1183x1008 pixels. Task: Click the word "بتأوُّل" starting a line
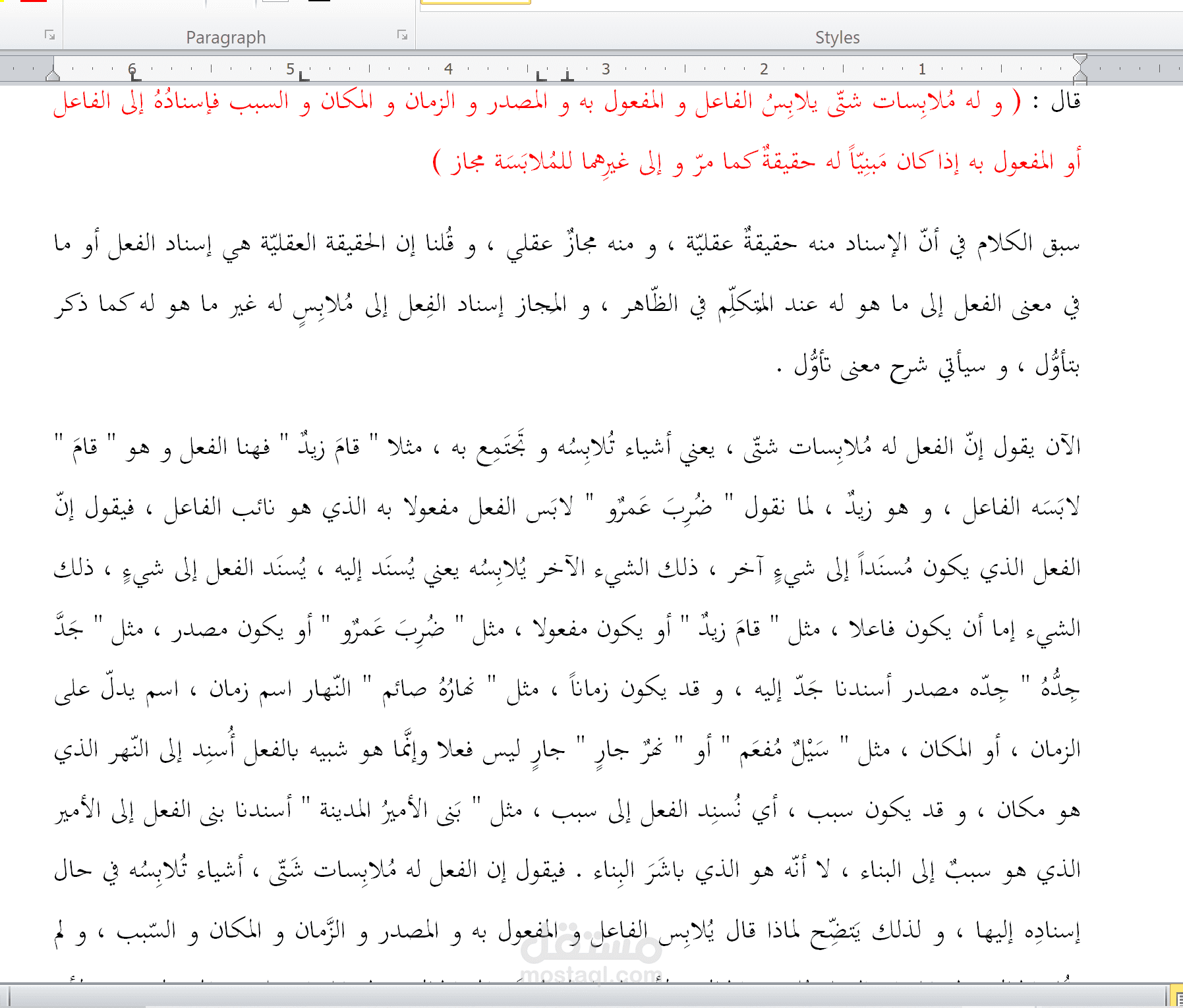pos(1057,364)
